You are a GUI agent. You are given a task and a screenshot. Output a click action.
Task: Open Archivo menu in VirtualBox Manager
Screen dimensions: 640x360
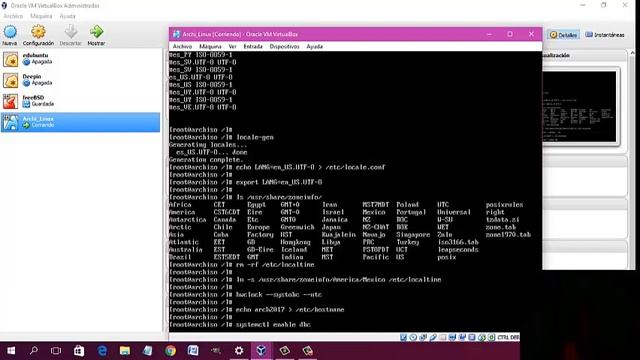[x=13, y=16]
